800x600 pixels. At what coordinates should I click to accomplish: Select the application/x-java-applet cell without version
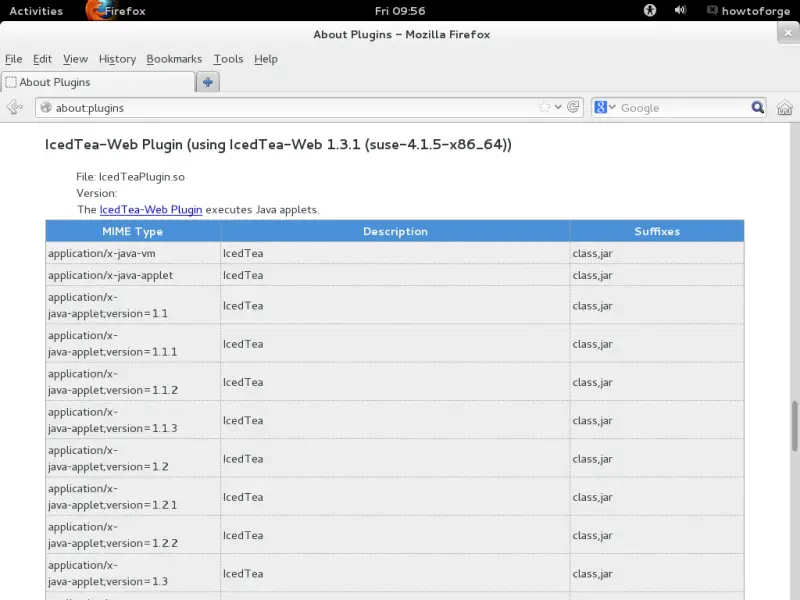point(133,275)
